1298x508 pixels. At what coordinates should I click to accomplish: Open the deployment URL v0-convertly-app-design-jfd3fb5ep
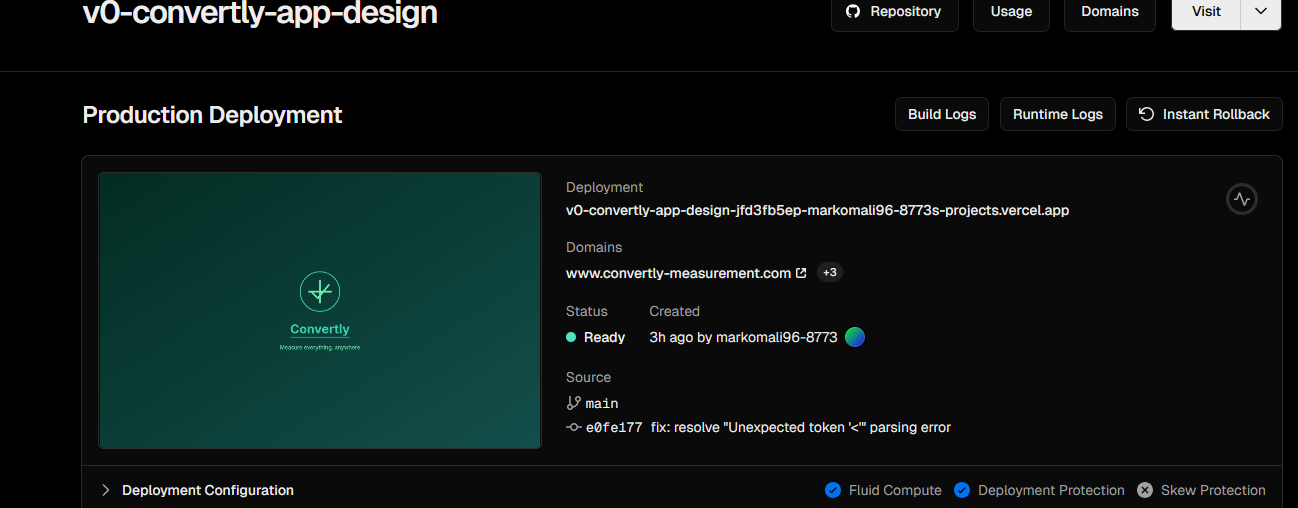click(817, 210)
